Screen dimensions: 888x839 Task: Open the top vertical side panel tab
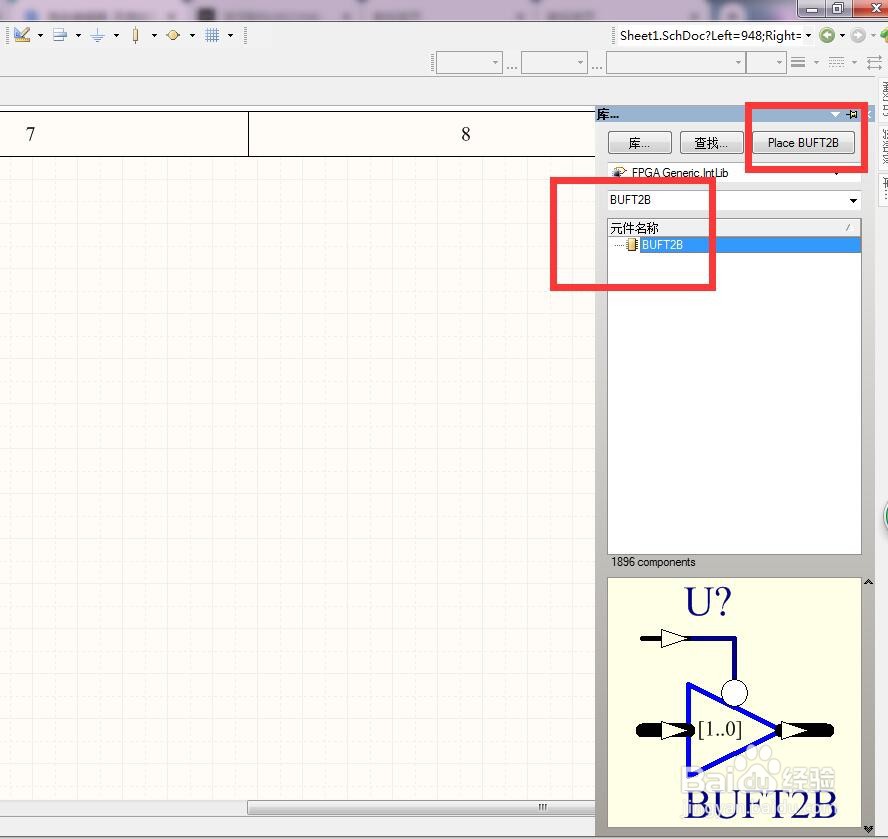point(883,100)
